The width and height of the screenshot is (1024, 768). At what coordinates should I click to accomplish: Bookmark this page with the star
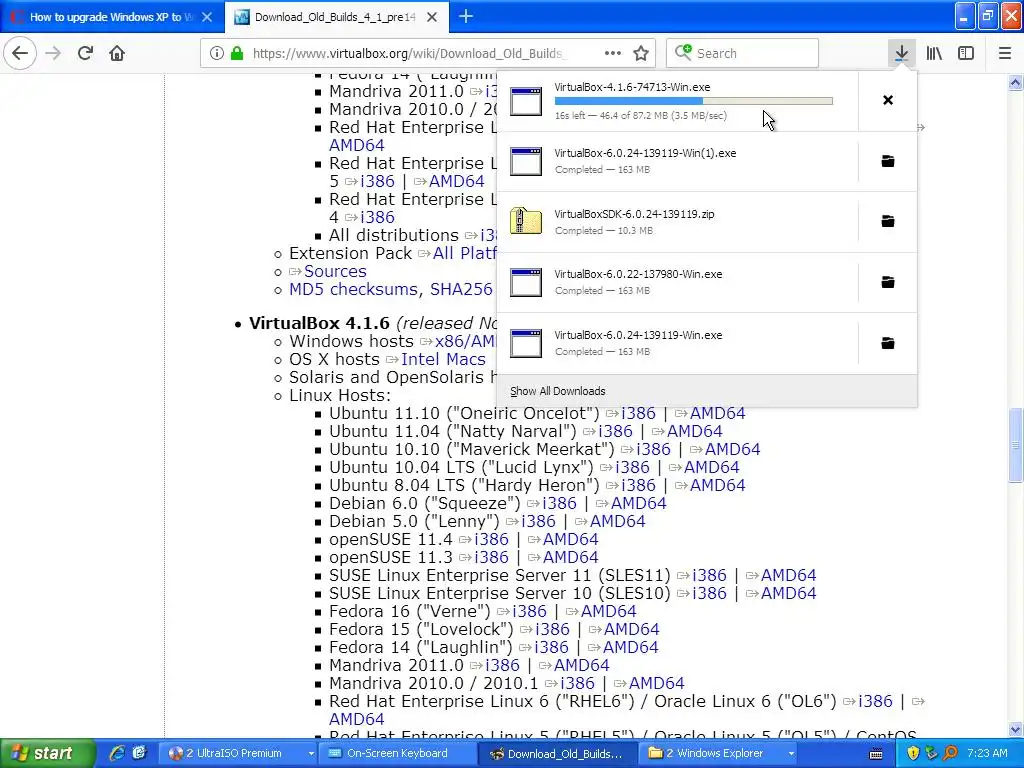point(641,54)
